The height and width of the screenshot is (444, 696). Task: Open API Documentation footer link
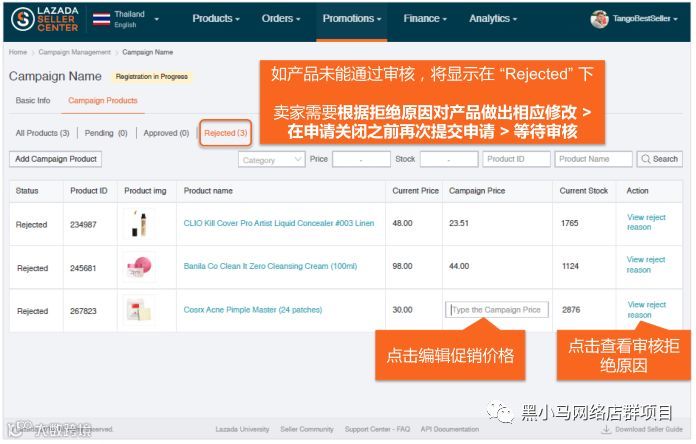click(x=450, y=429)
